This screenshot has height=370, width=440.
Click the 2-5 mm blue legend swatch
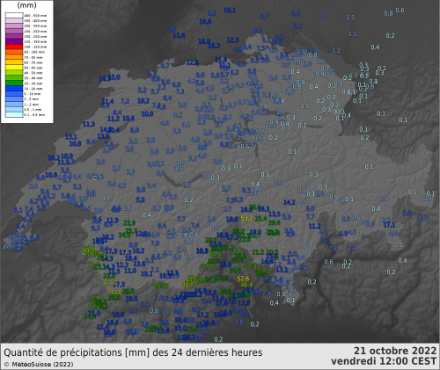[14, 99]
